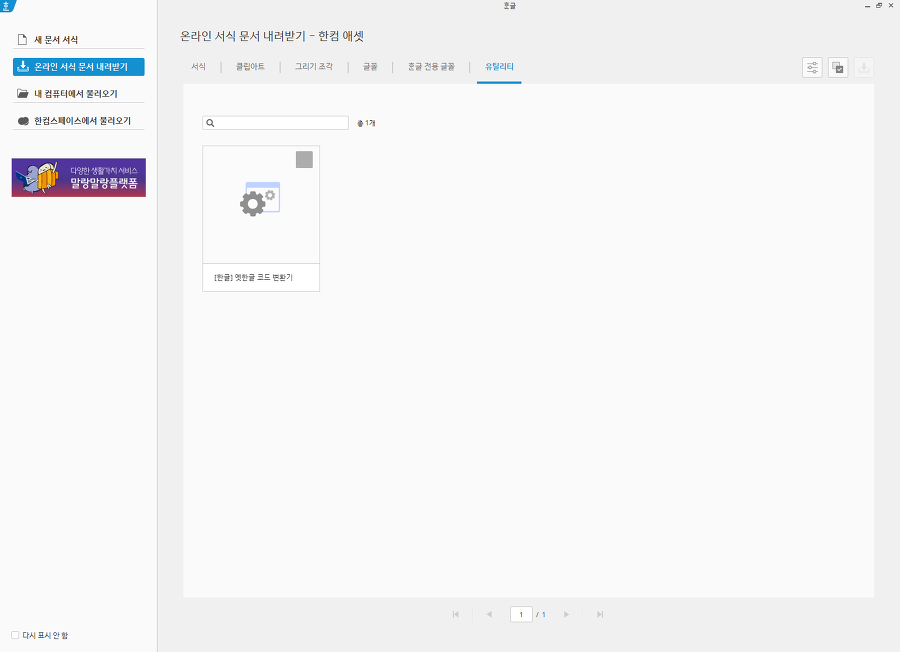This screenshot has width=900, height=652.
Task: Restore down the 한글 window
Action: point(879,6)
